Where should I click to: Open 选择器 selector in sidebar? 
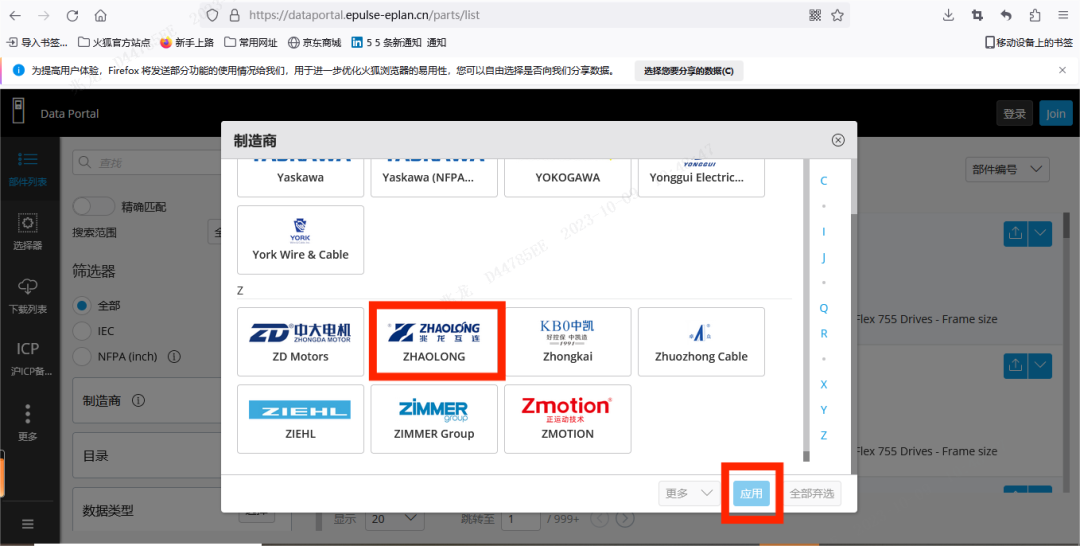tap(28, 231)
